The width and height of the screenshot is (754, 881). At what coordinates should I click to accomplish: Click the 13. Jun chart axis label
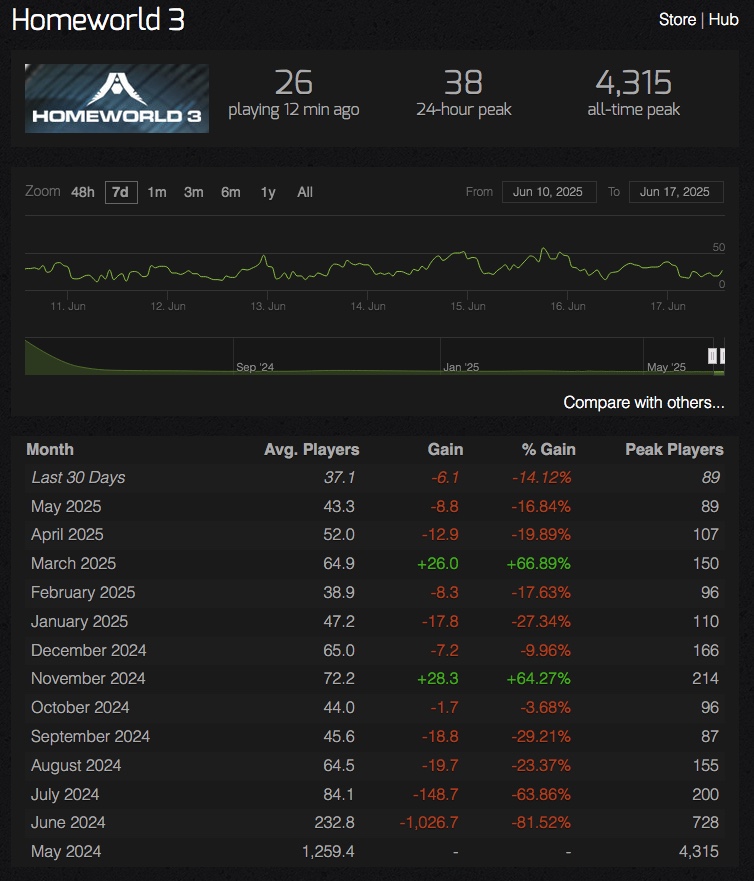(x=268, y=306)
